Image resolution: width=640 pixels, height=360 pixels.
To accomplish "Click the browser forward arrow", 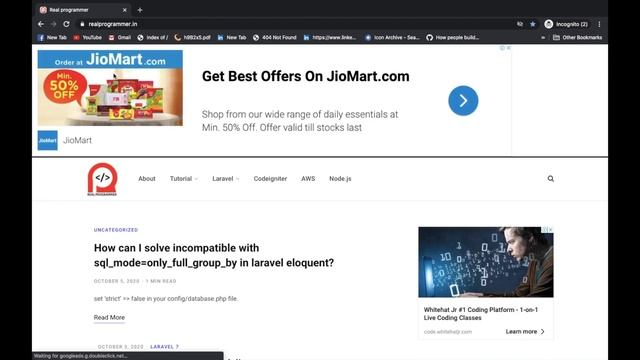I will tap(53, 24).
